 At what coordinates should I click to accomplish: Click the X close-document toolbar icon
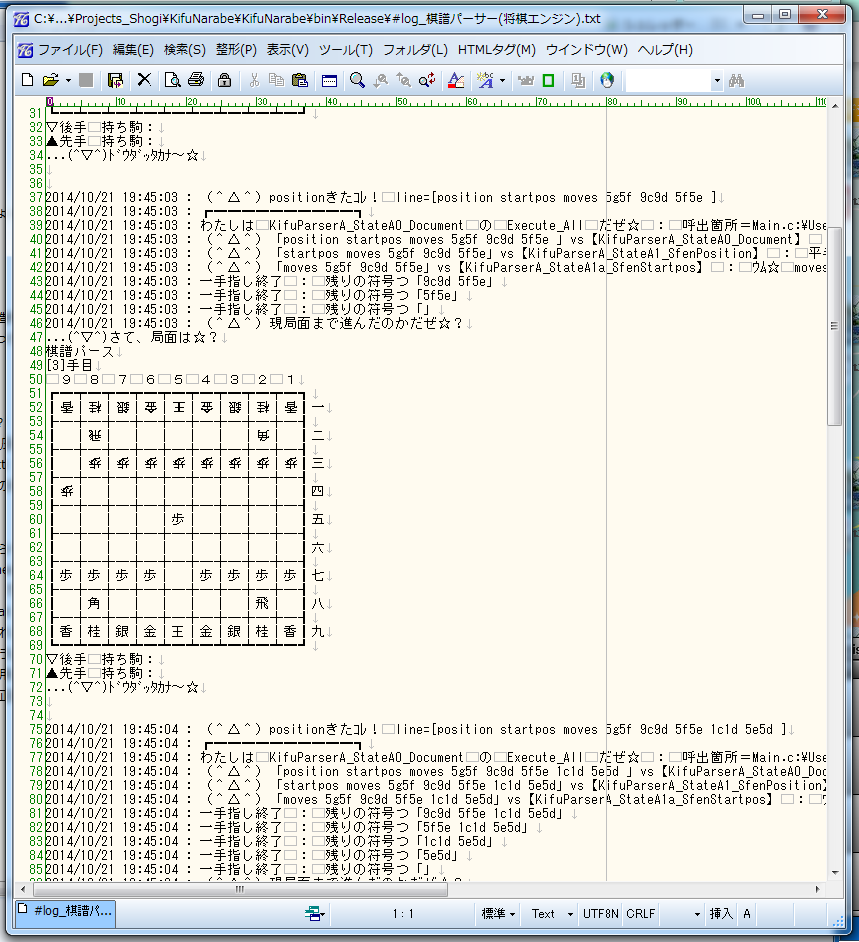pyautogui.click(x=144, y=80)
